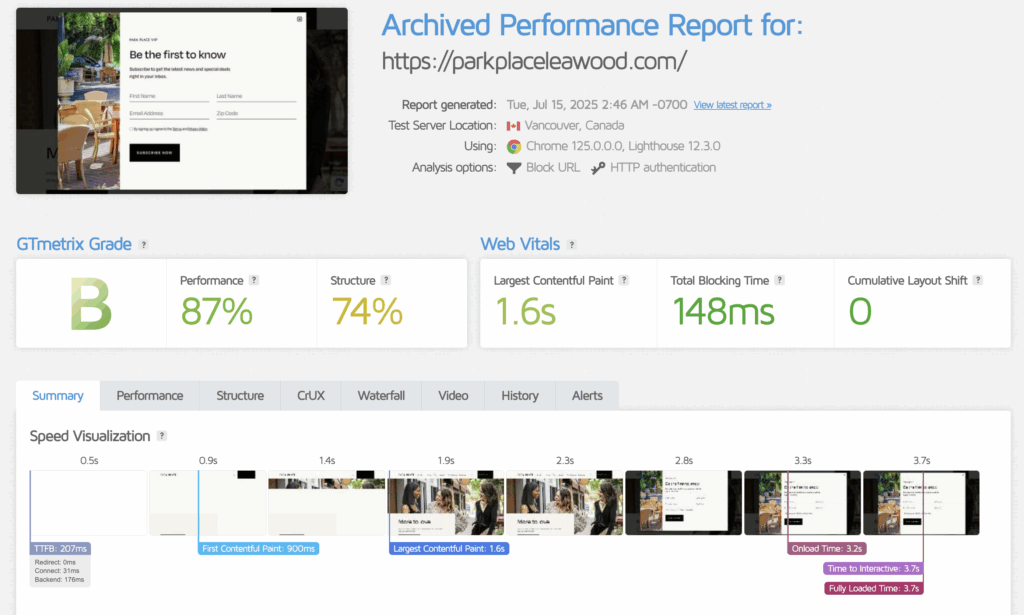Open the Structure tab

[x=240, y=396]
